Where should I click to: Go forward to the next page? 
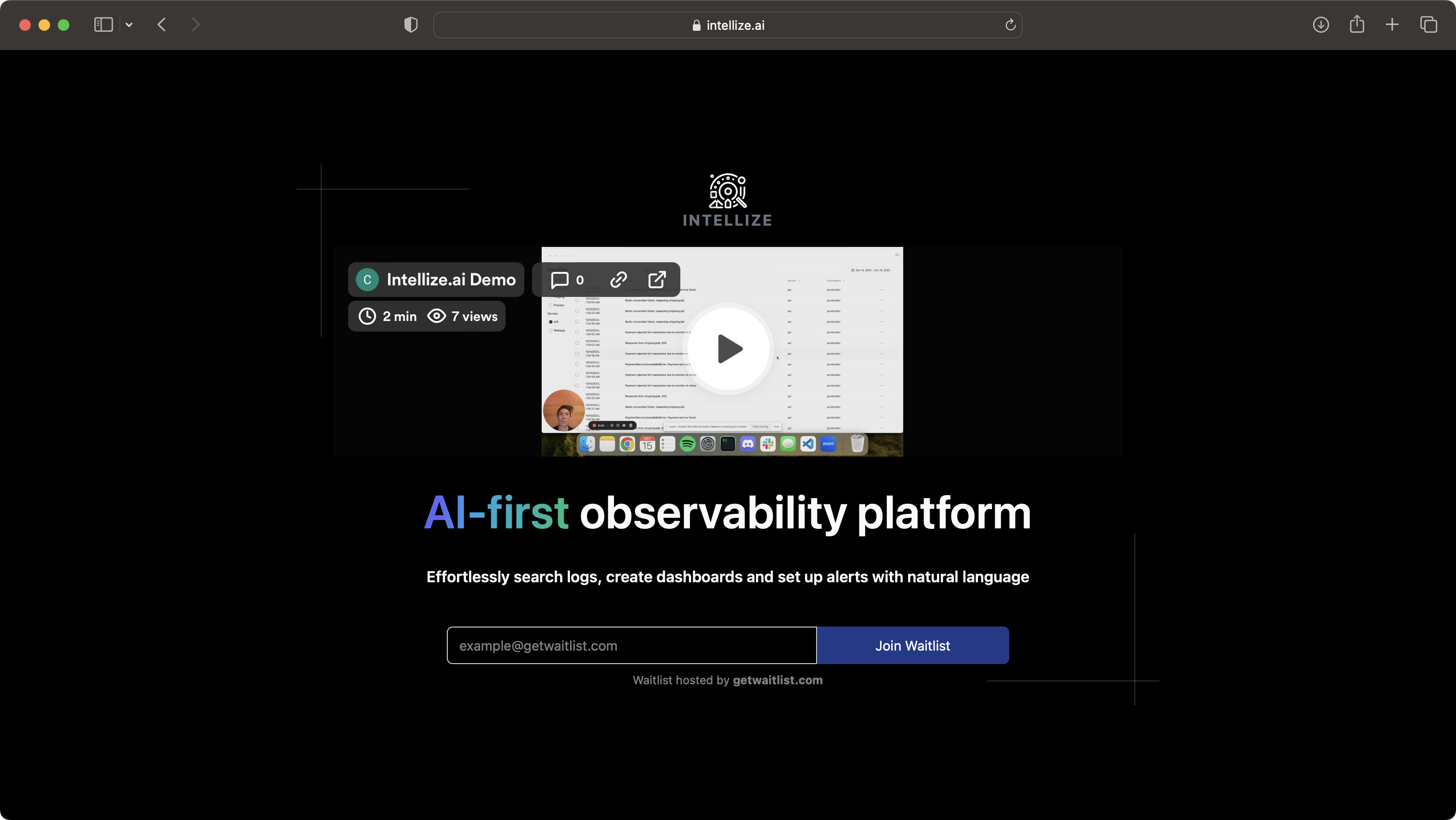pos(195,25)
